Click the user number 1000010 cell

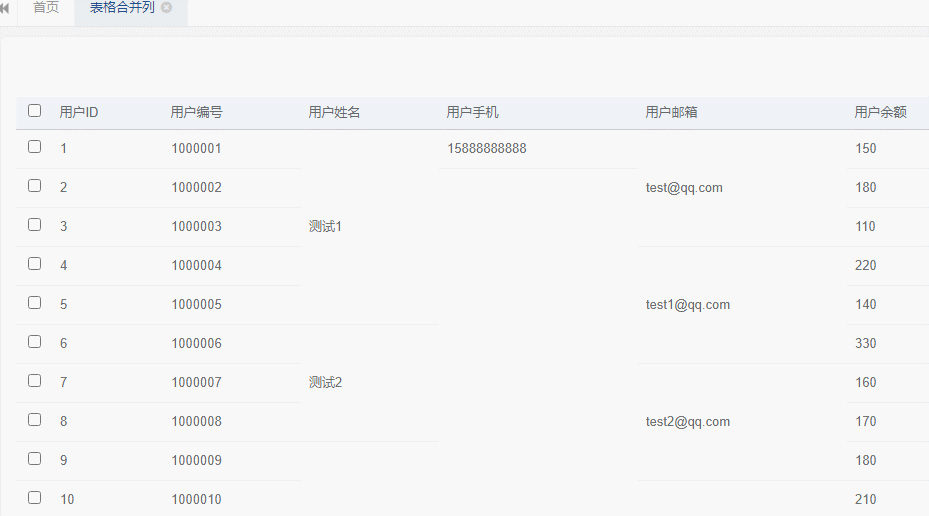pyautogui.click(x=196, y=500)
